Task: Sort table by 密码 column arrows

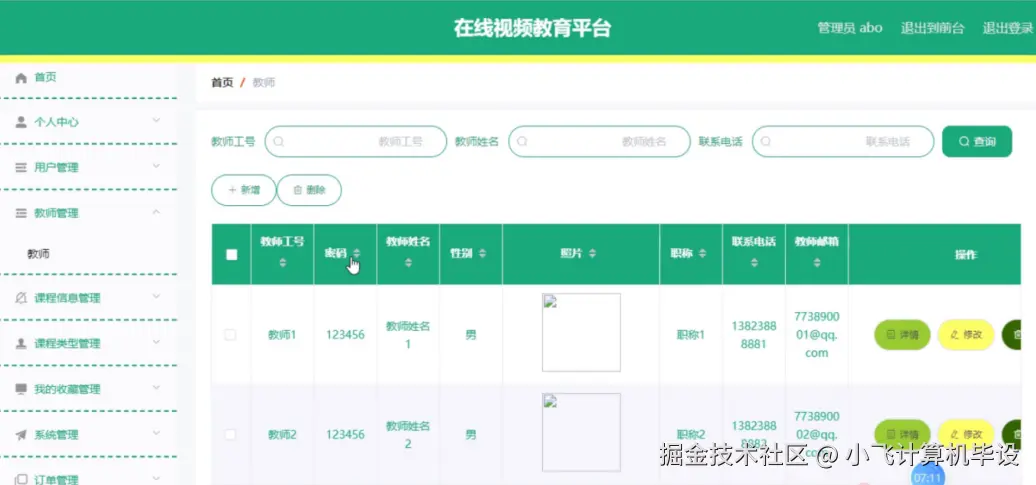Action: coord(357,253)
